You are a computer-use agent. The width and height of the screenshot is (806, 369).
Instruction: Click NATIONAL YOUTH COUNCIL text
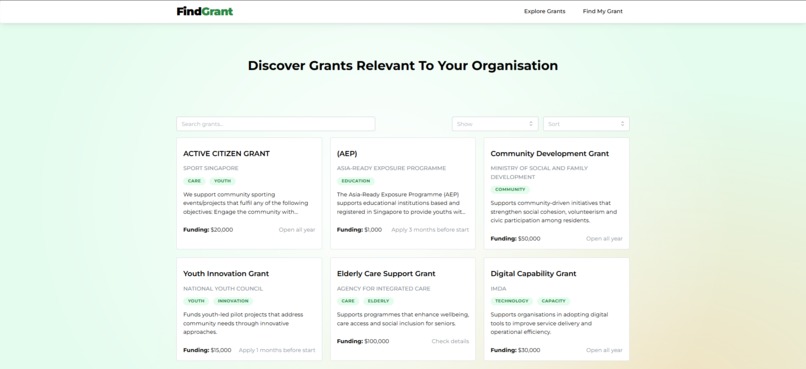223,288
